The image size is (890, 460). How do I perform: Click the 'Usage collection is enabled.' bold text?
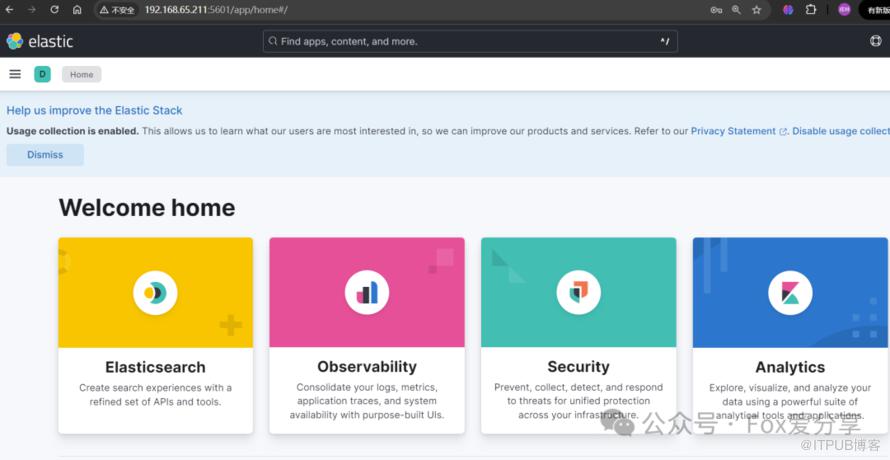[x=73, y=131]
